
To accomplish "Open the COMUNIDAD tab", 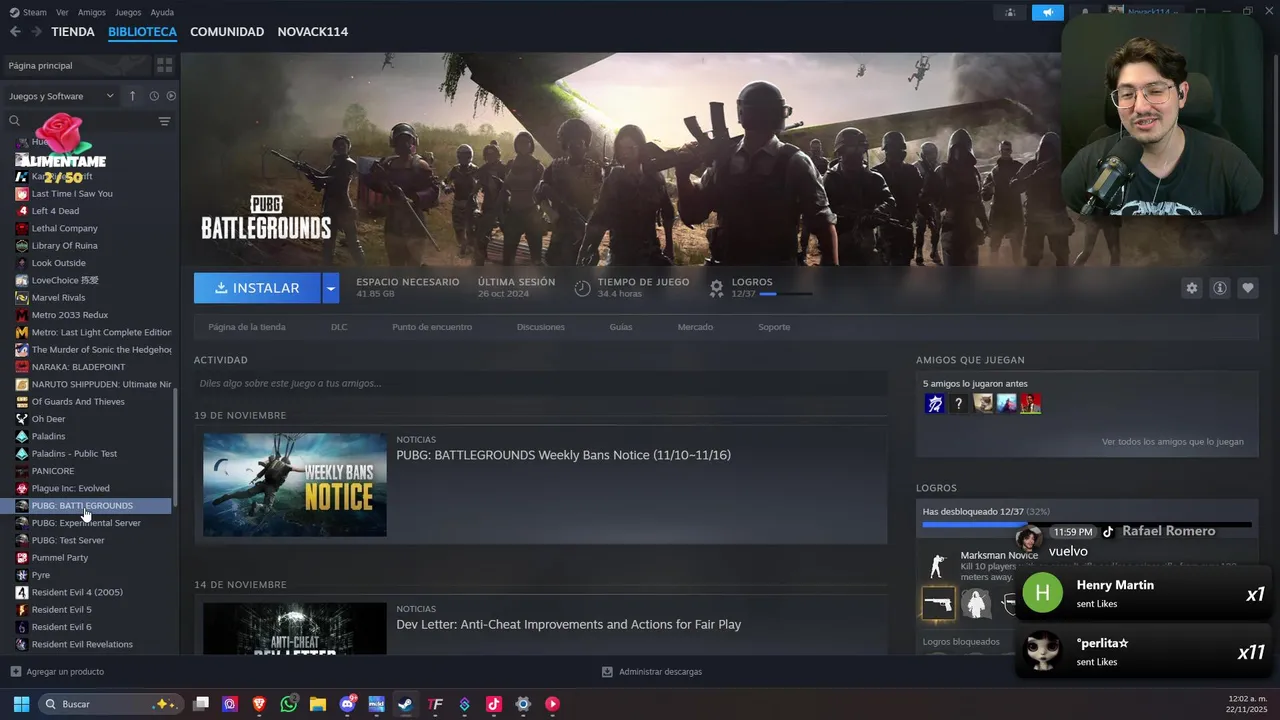I will pos(227,32).
